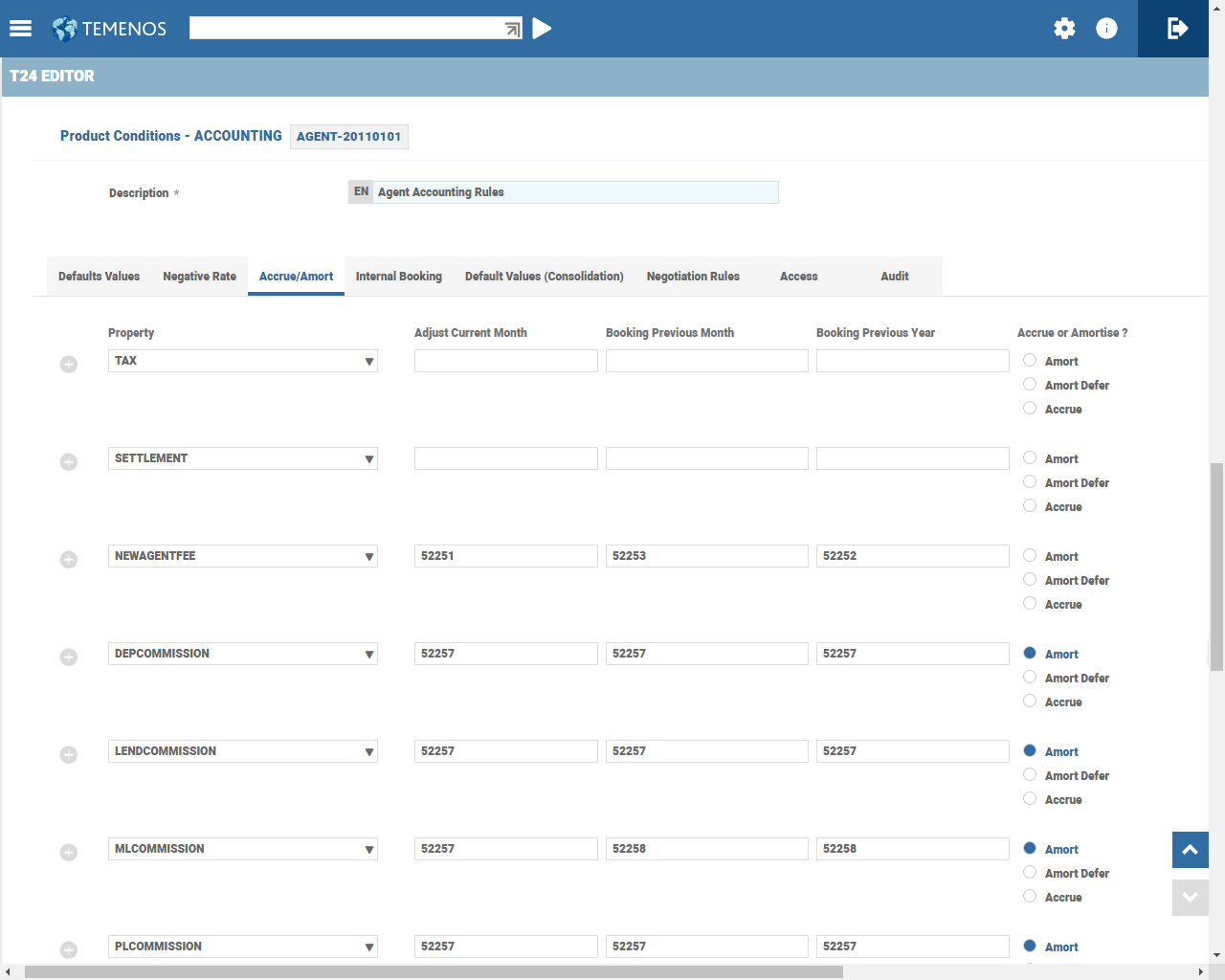Open the Negotiation Rules tab

[693, 277]
